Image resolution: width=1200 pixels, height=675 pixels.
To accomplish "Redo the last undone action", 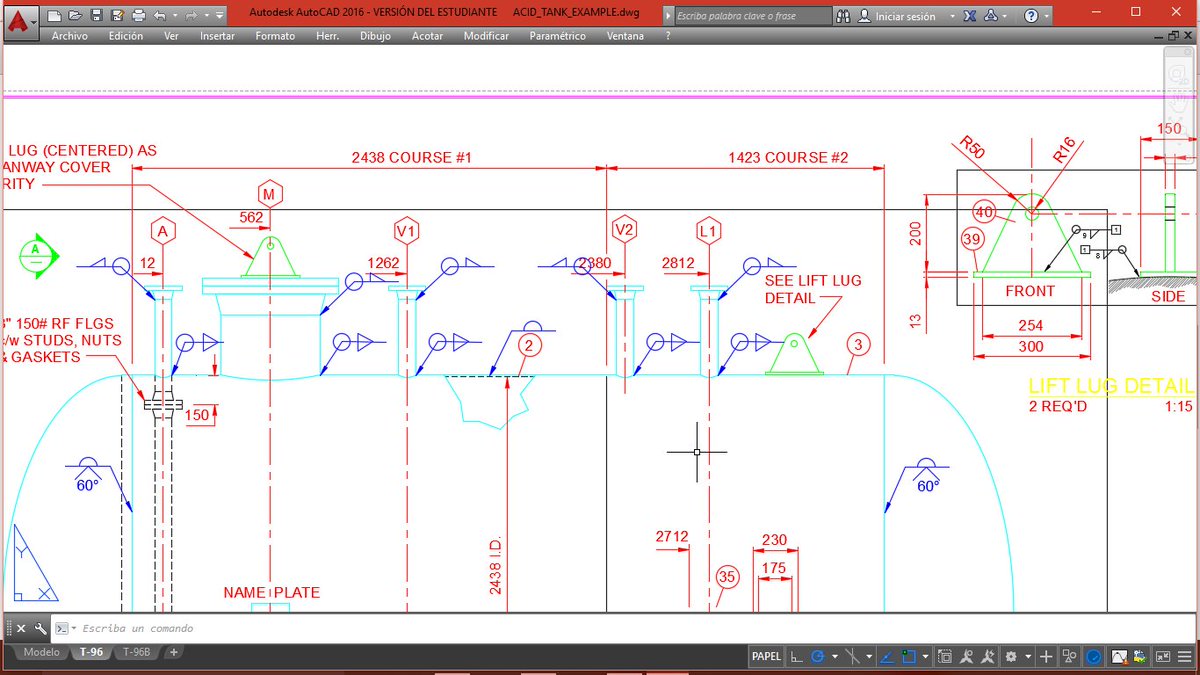I will click(190, 16).
